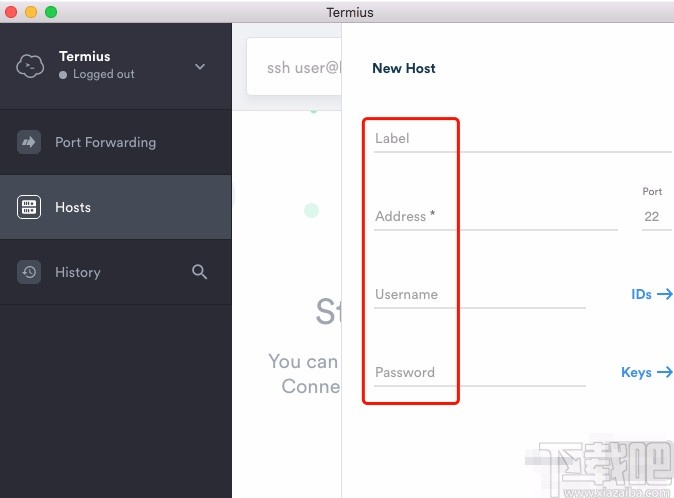Click the Logged out status dot
674x498 pixels.
pyautogui.click(x=63, y=75)
